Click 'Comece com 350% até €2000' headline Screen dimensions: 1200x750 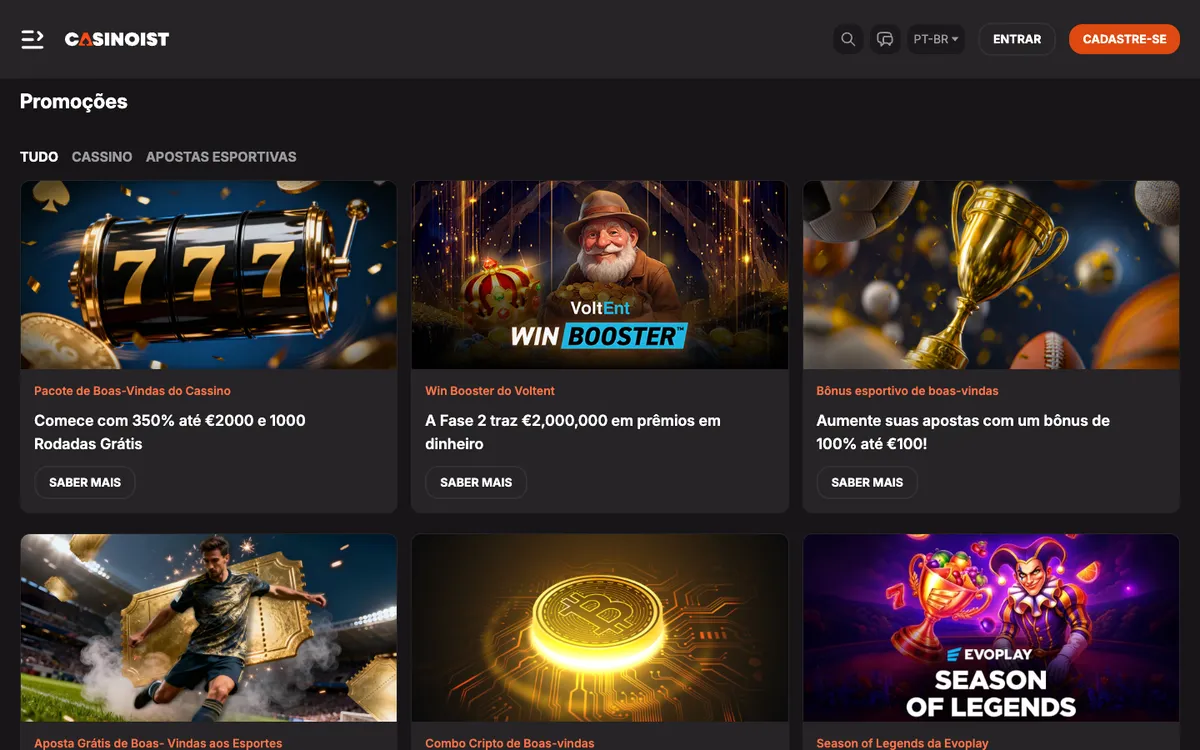click(170, 432)
